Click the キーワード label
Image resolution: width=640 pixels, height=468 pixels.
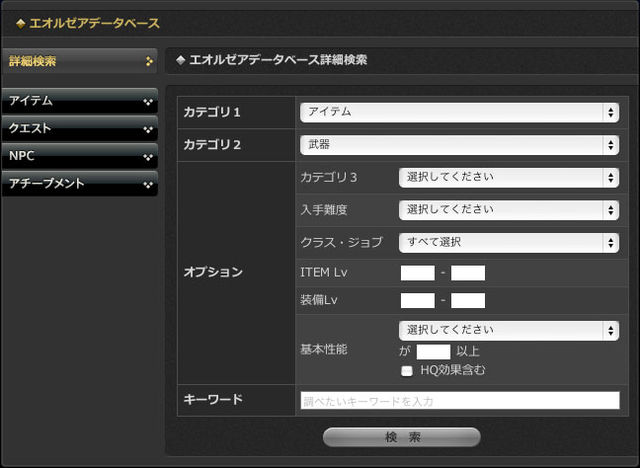pos(213,399)
